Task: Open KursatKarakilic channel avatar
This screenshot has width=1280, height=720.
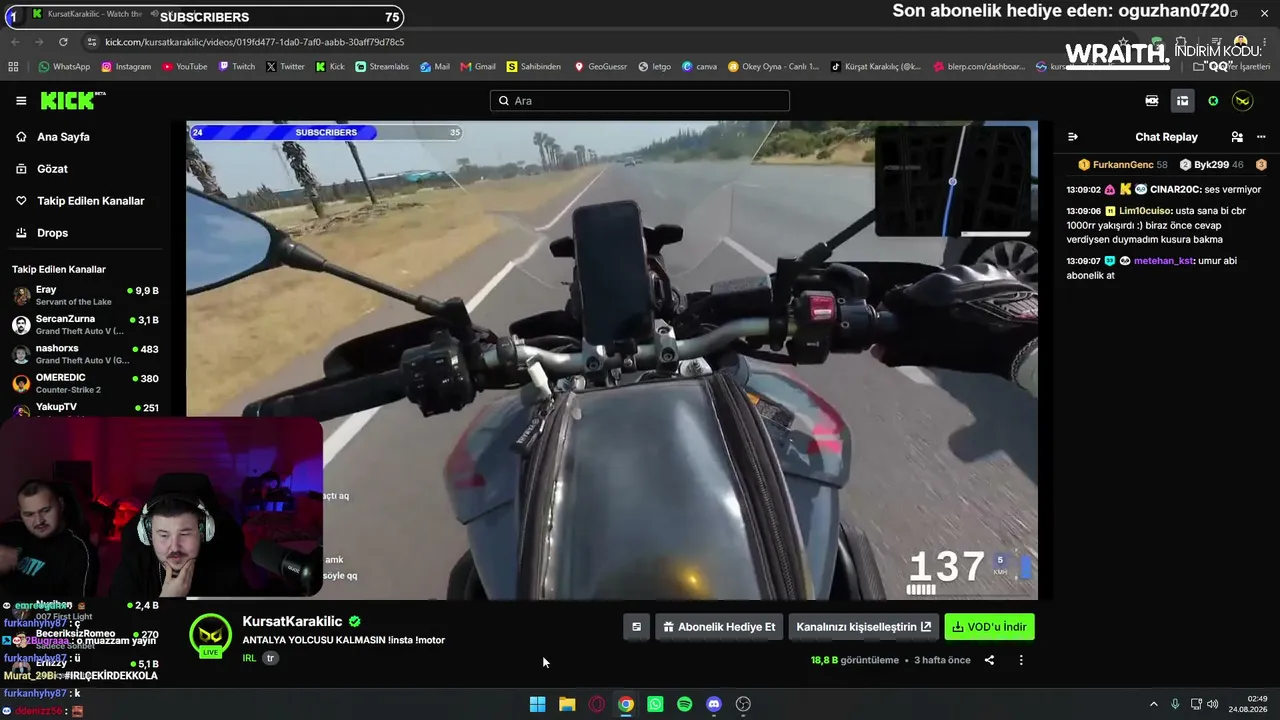Action: (x=210, y=634)
